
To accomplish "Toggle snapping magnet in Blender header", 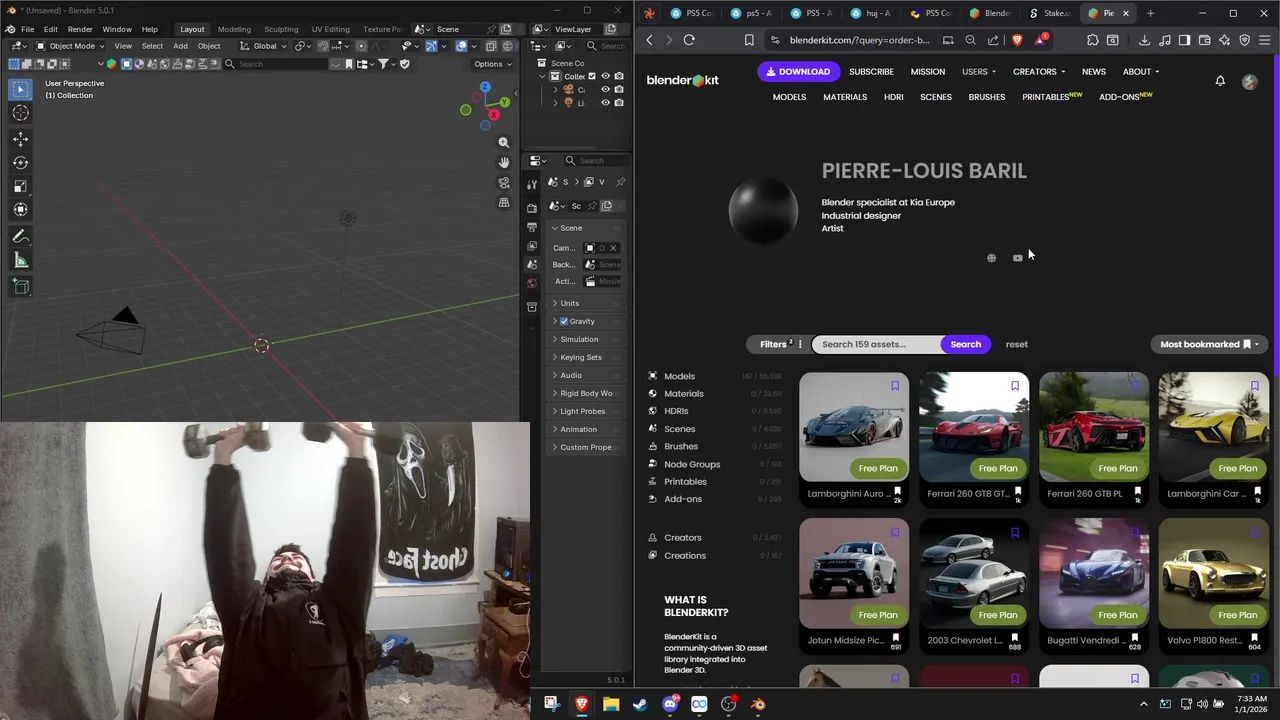I will pos(322,46).
